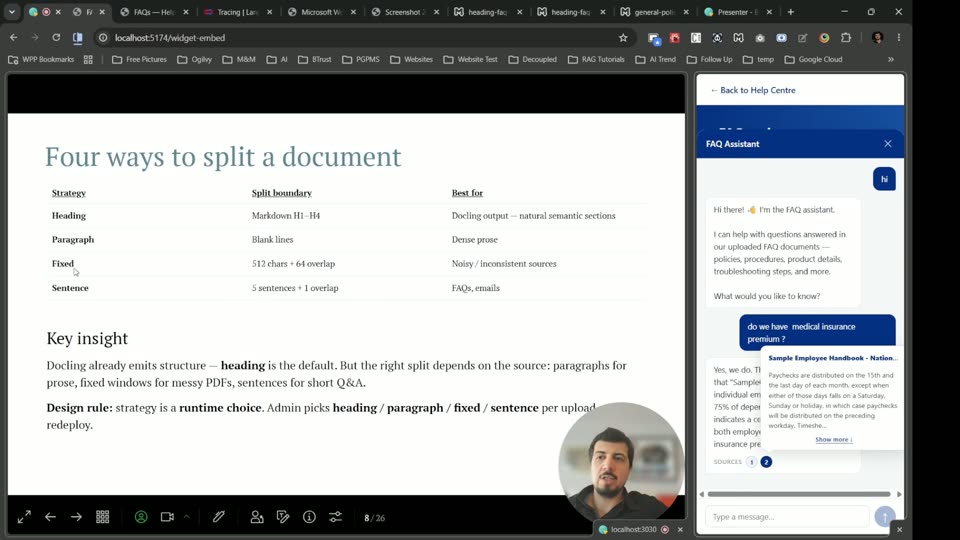Click the Type a message input field

pyautogui.click(x=787, y=517)
